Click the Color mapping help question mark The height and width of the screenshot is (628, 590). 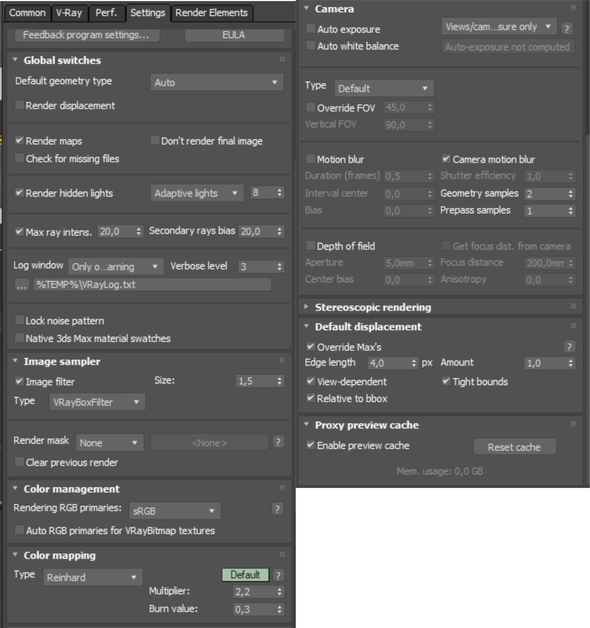pos(278,575)
